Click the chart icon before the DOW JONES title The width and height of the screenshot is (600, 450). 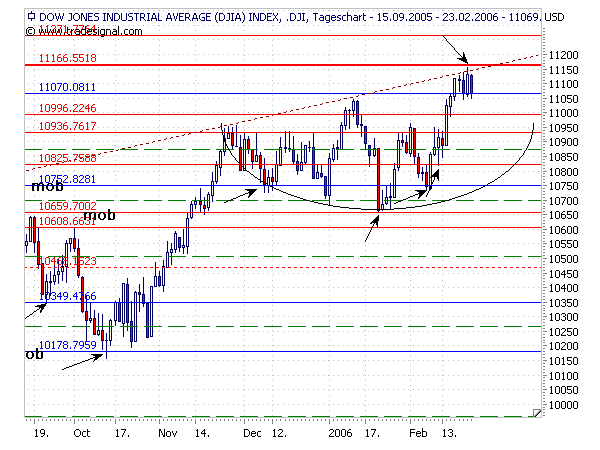point(31,16)
